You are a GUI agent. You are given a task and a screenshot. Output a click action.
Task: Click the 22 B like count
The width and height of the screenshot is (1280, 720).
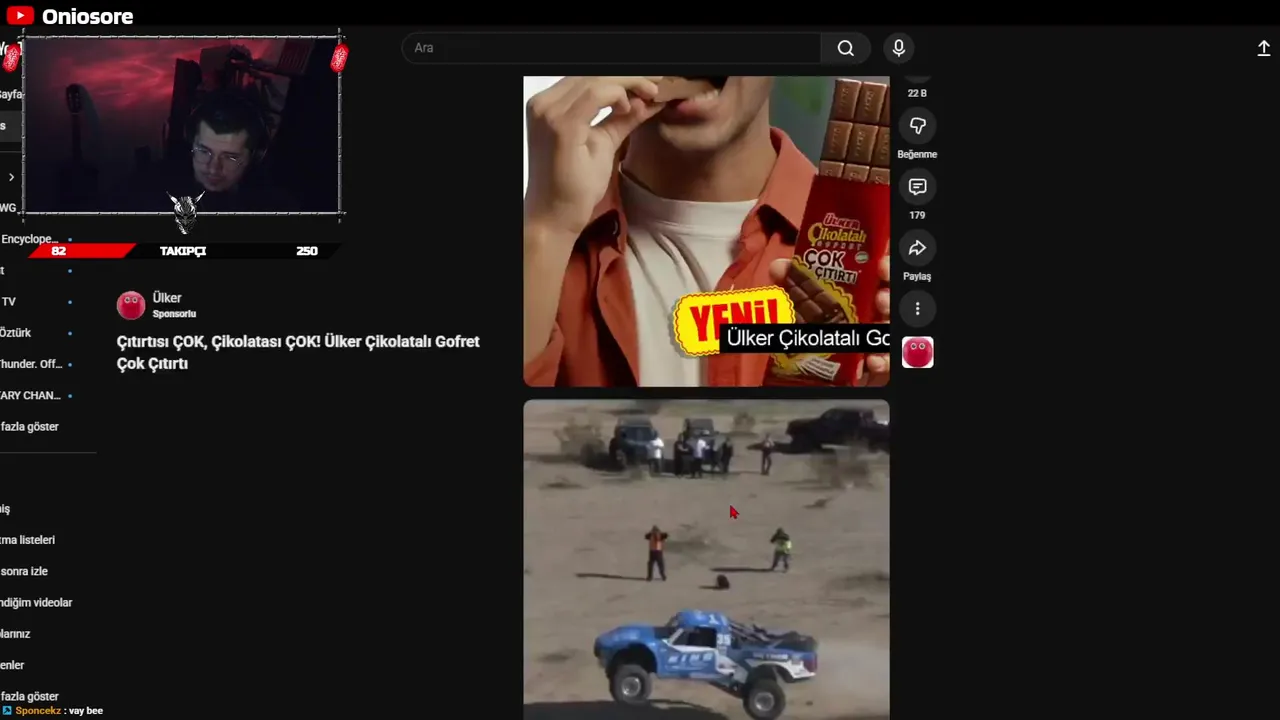click(917, 93)
